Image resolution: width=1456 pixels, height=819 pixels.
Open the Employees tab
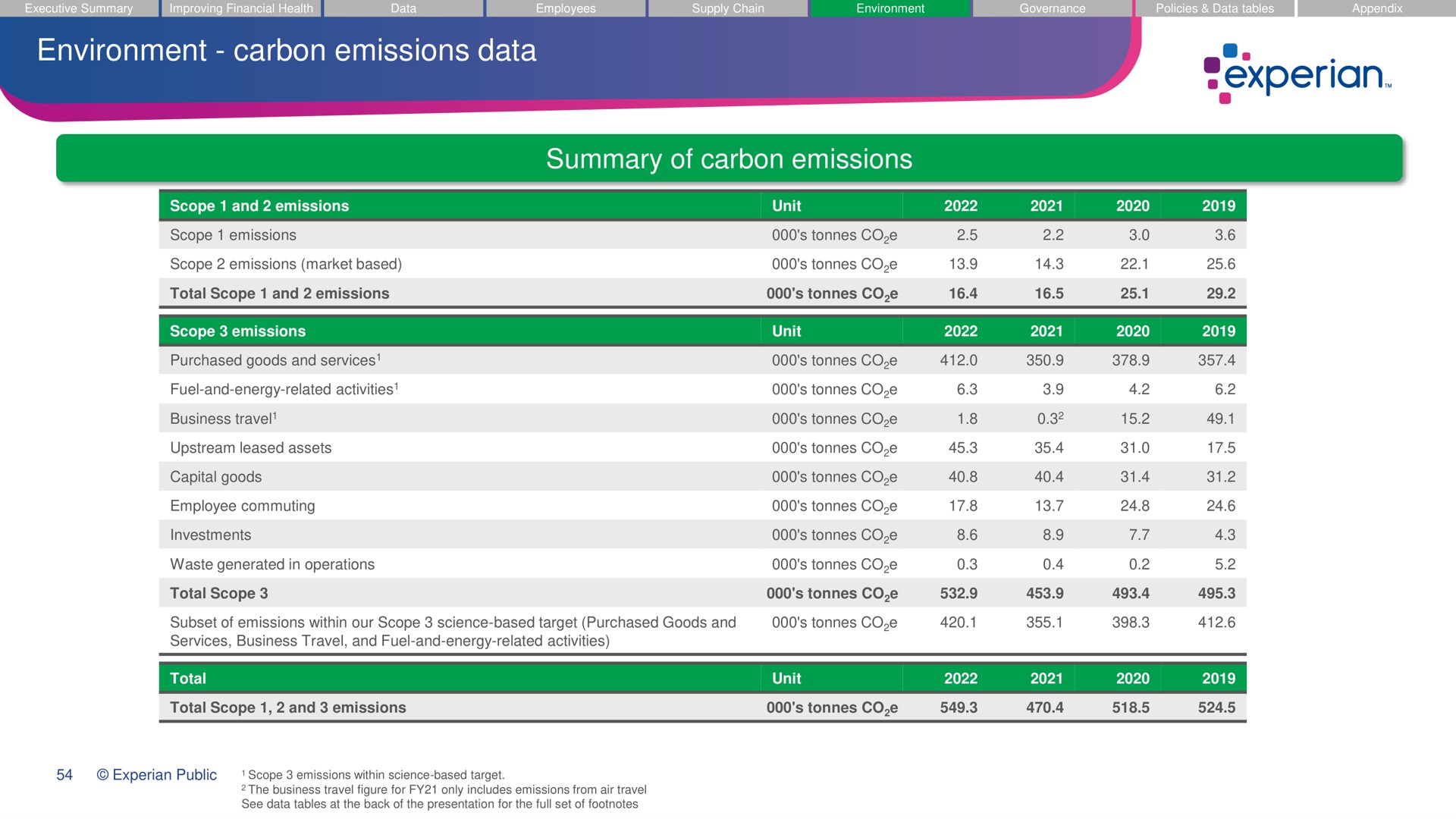566,8
